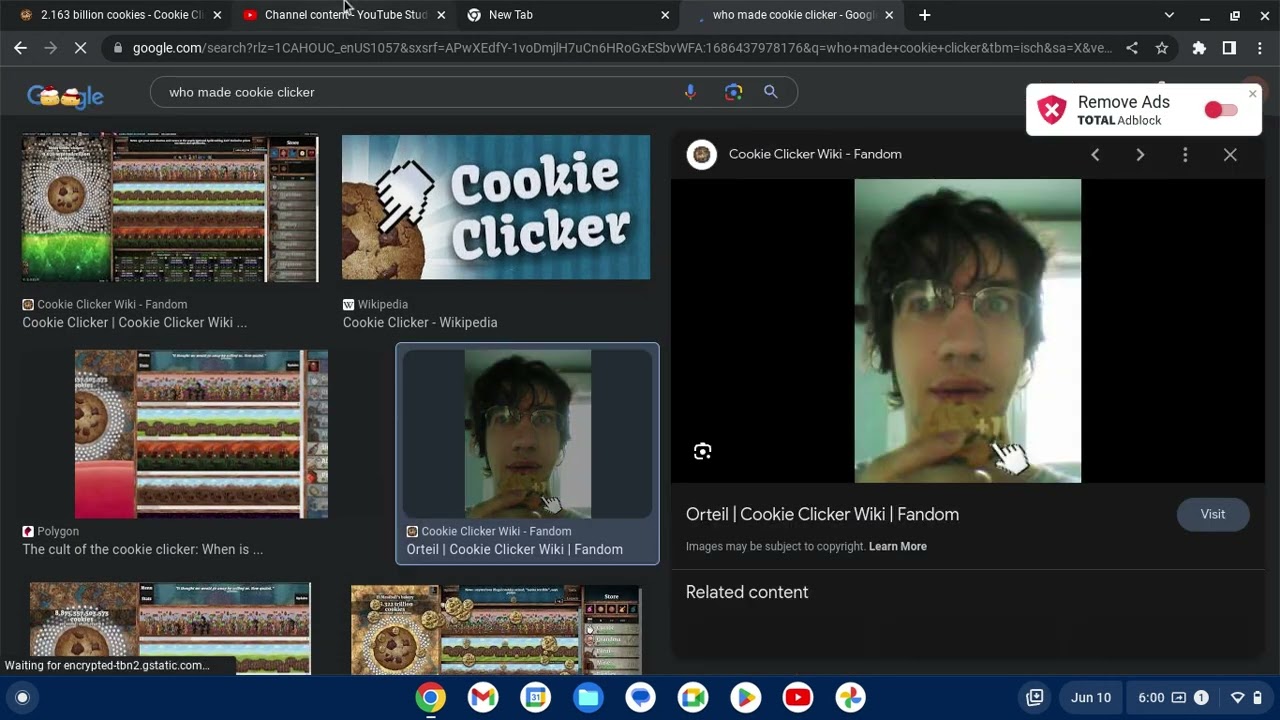Click the browser back arrow

[20, 48]
